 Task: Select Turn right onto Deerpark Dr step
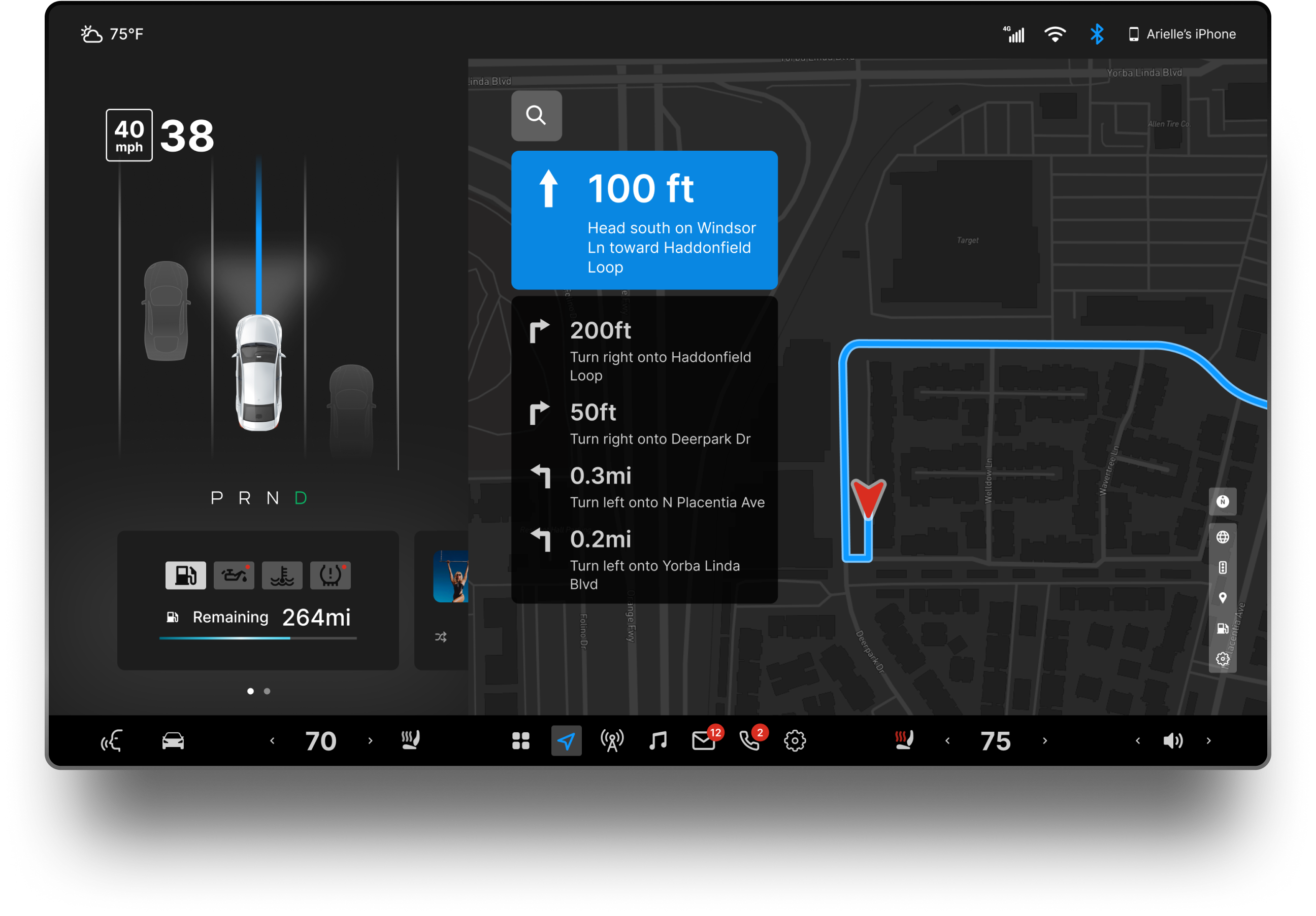644,424
